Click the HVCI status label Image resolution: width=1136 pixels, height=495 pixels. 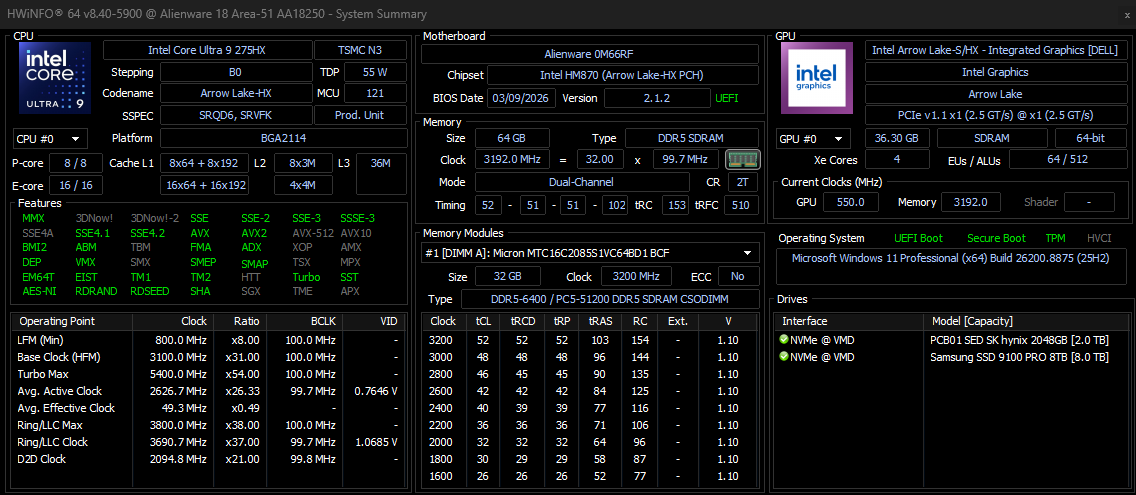[x=1099, y=238]
